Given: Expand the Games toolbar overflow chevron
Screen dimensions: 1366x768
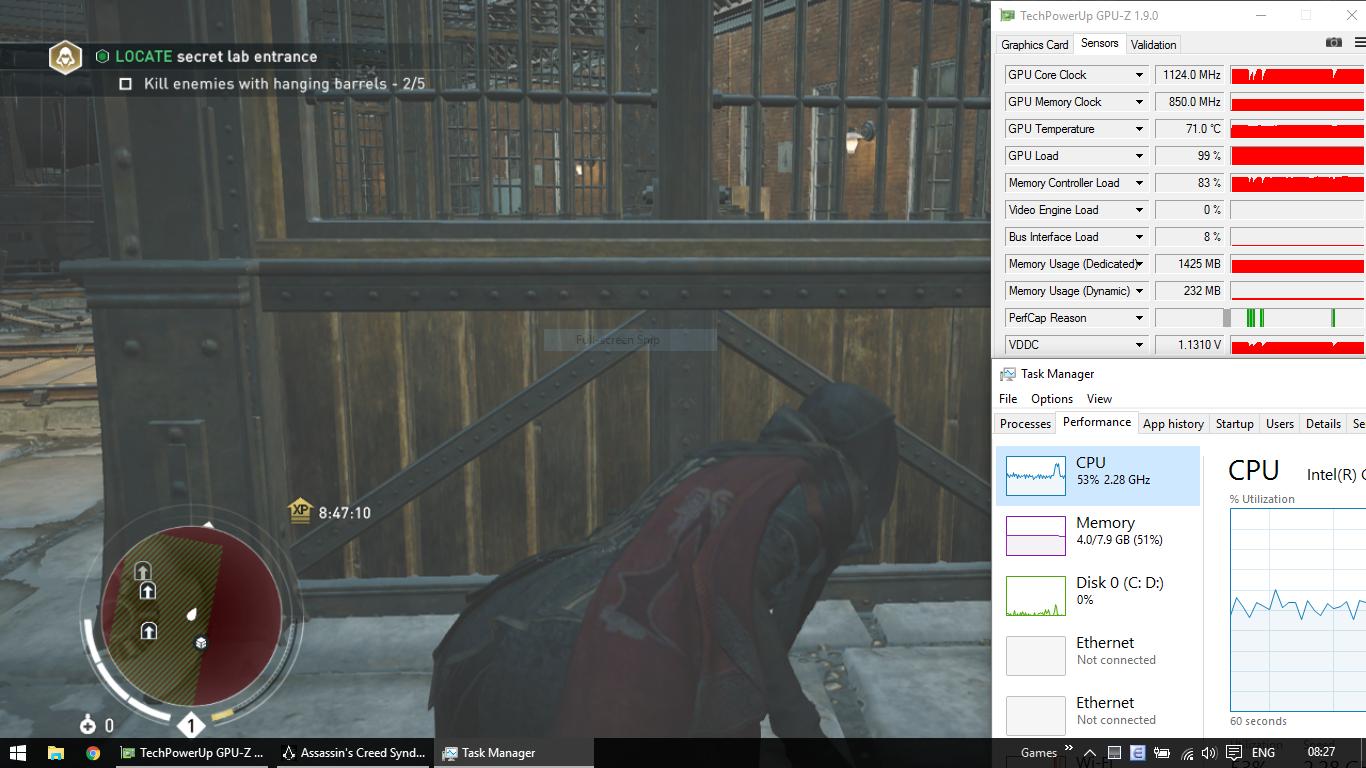Looking at the screenshot, I should [1068, 749].
